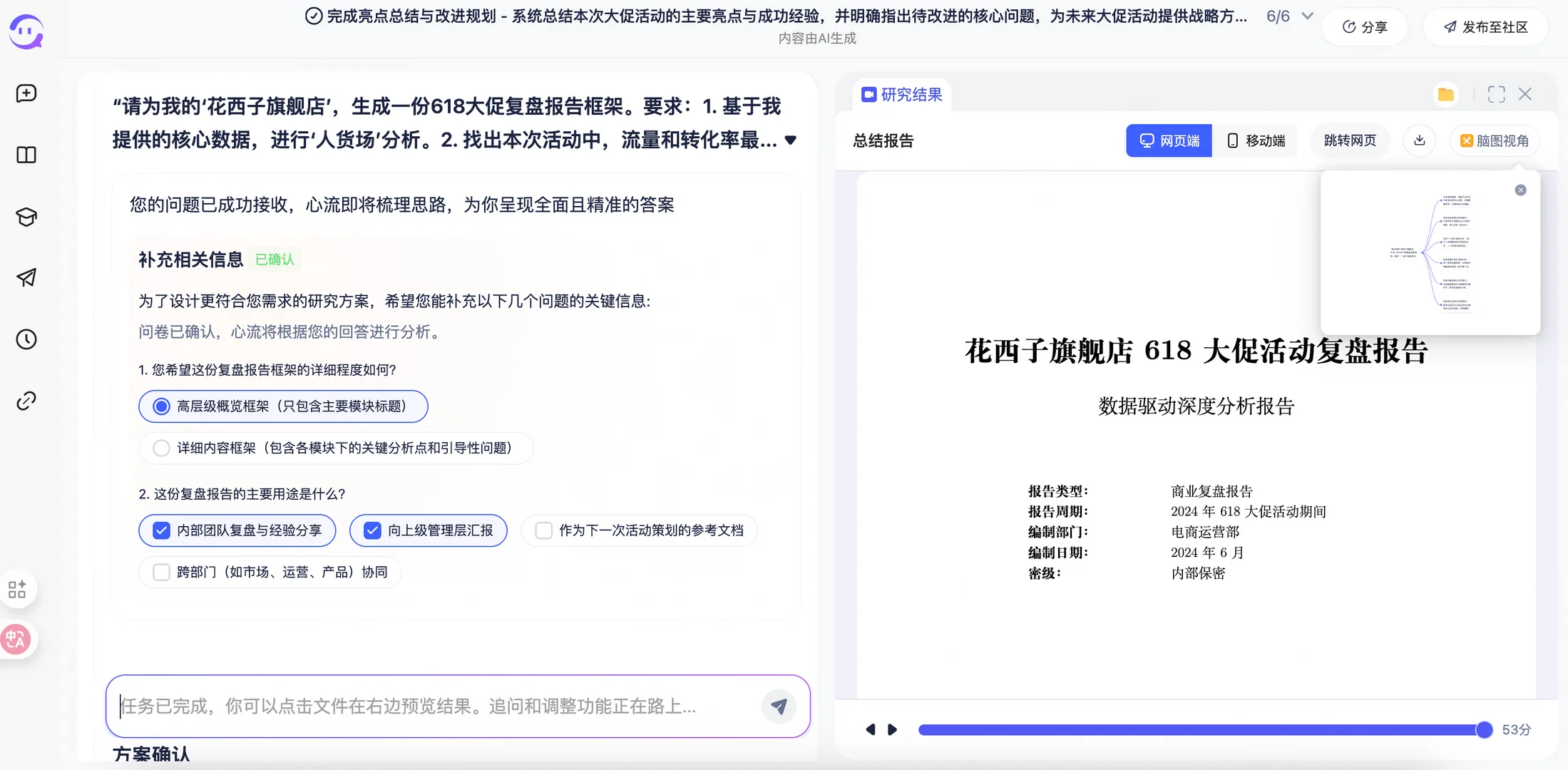Adjust the playback progress slider handle
1568x770 pixels.
point(1484,729)
